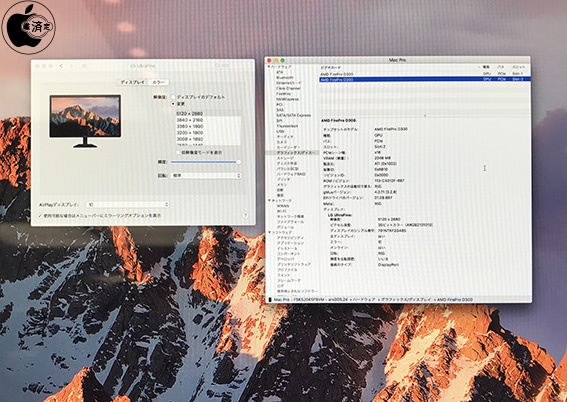
Task: Click the pane divider handle in Mac Pro window
Action: (425, 116)
